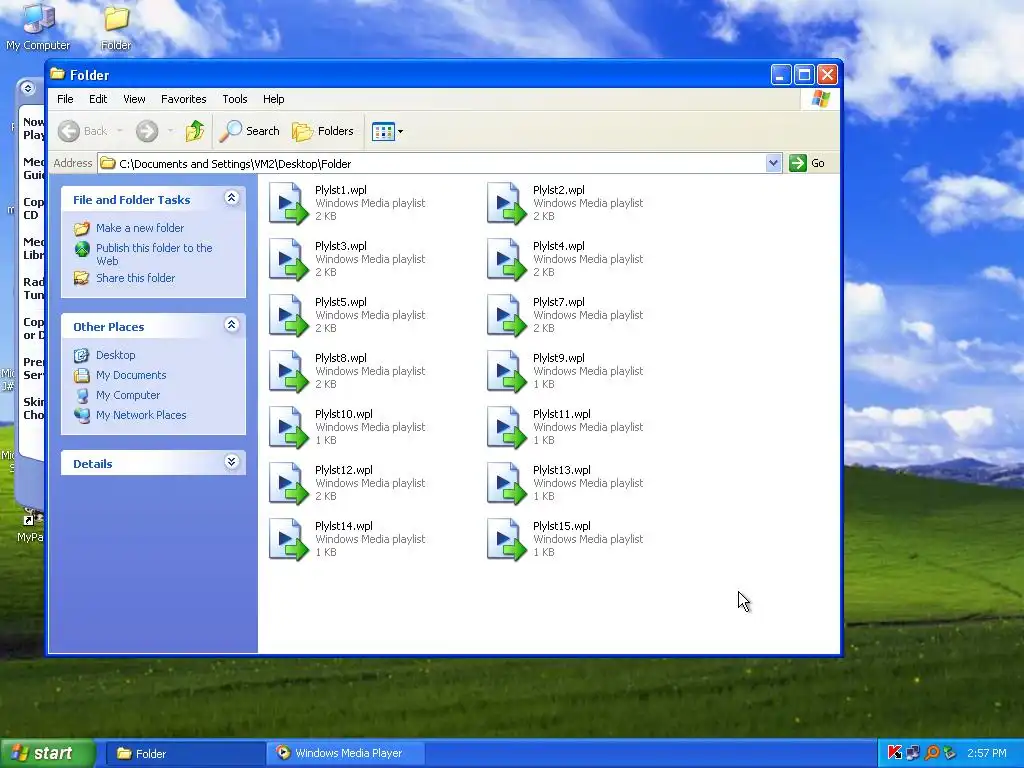
Task: Click the magnifier icon in system tray
Action: click(932, 753)
